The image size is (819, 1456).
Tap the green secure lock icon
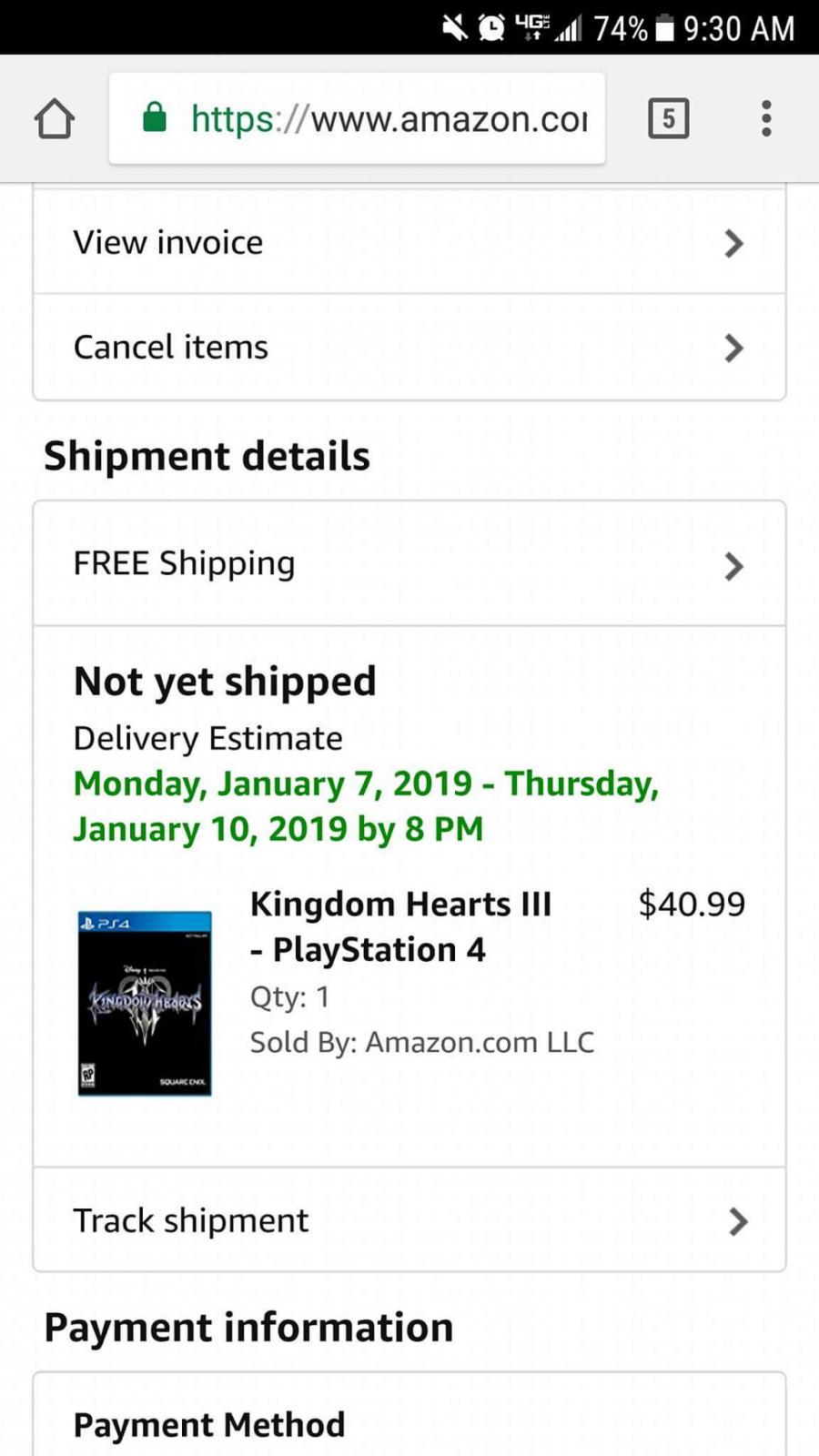(155, 117)
